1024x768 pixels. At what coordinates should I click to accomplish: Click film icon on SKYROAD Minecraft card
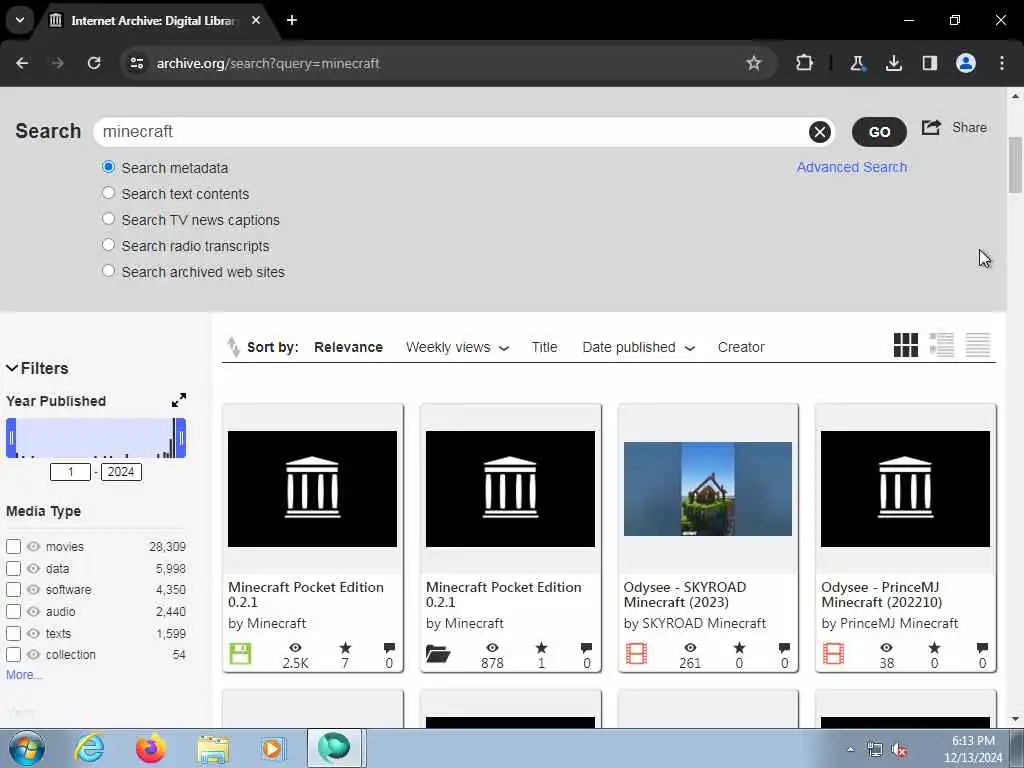coord(636,653)
